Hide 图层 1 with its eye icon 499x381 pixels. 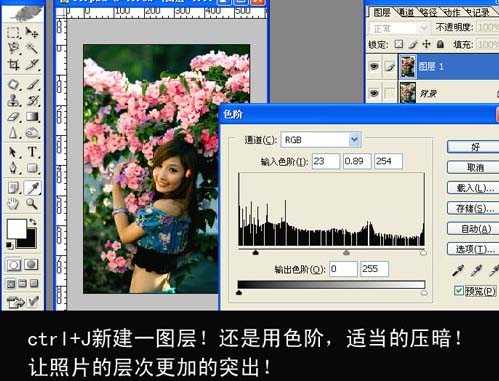(374, 67)
